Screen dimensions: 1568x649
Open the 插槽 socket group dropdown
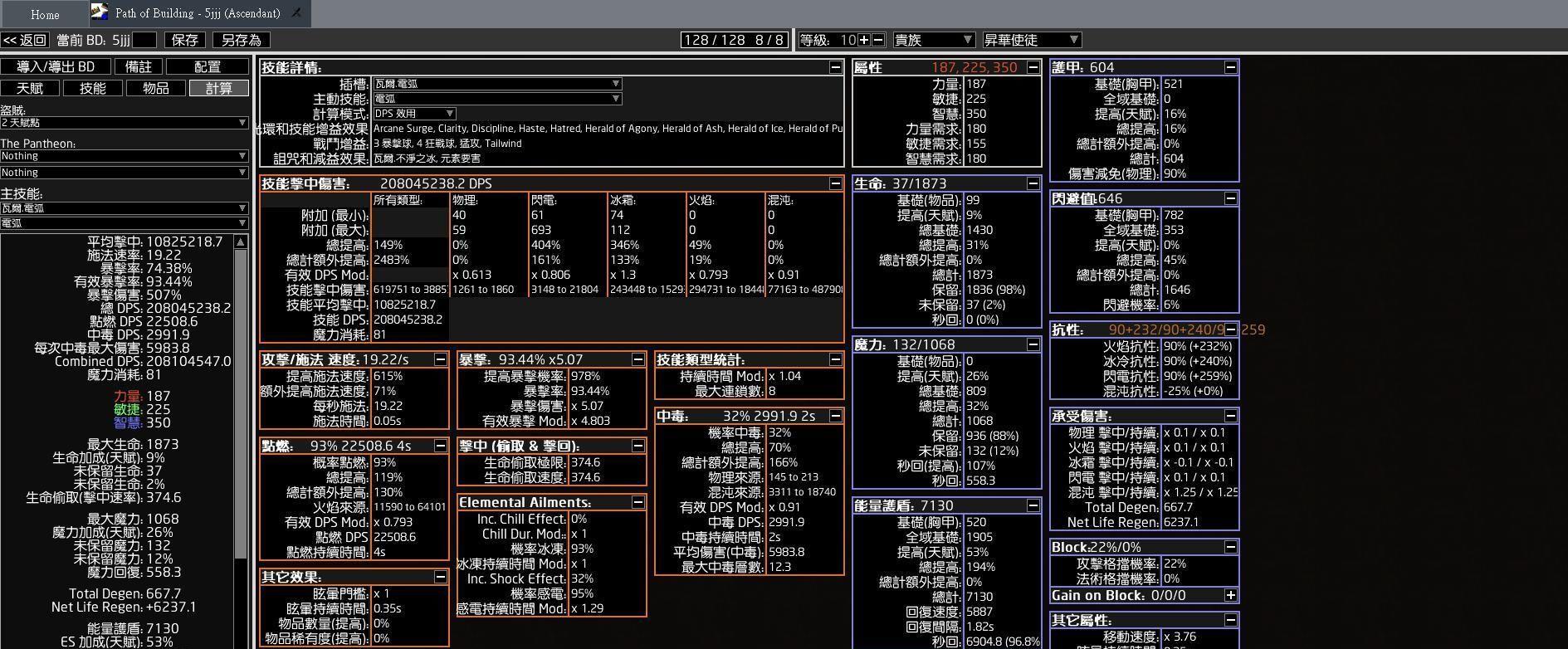(x=496, y=84)
